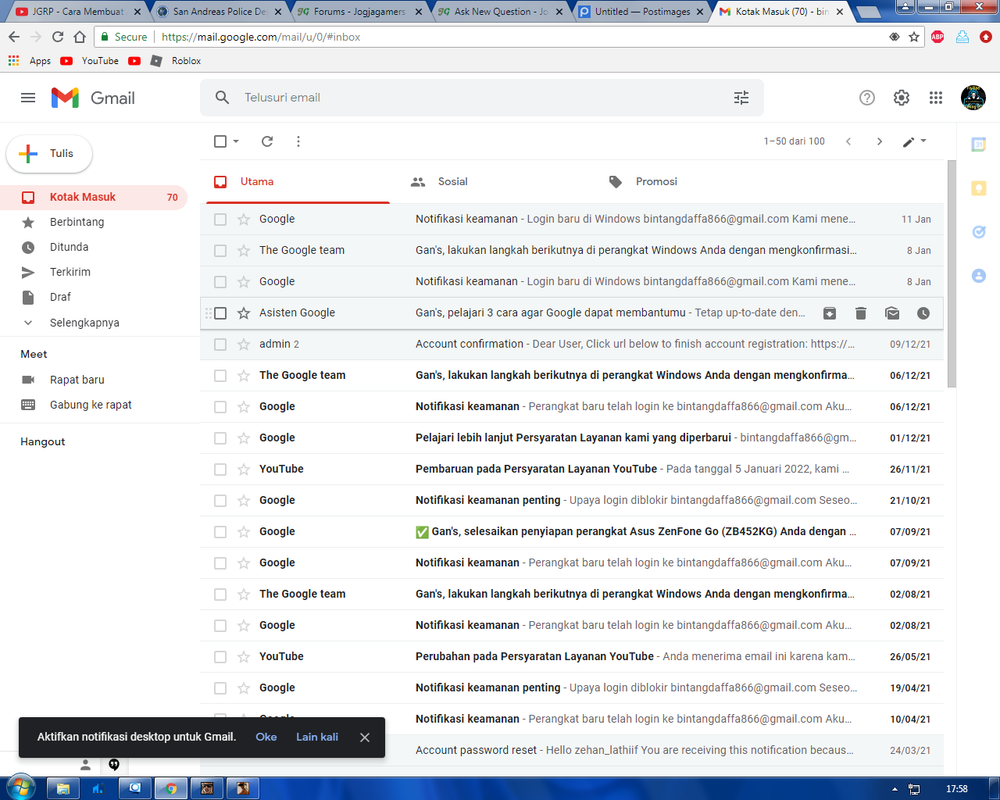Image resolution: width=1000 pixels, height=800 pixels.
Task: Select the Google 11 Jan email checkbox
Action: (220, 219)
